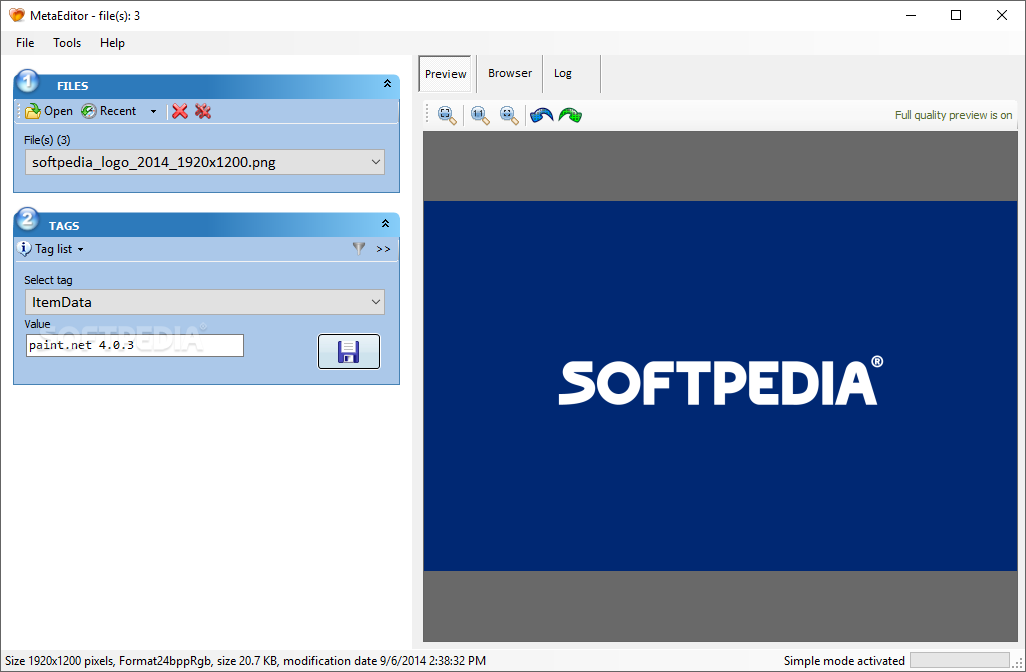
Task: Remove all files with the double red X
Action: coord(203,111)
